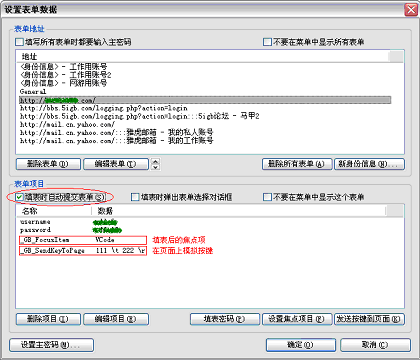Click the 数据 column header
Image resolution: width=420 pixels, height=360 pixels.
tap(238, 211)
